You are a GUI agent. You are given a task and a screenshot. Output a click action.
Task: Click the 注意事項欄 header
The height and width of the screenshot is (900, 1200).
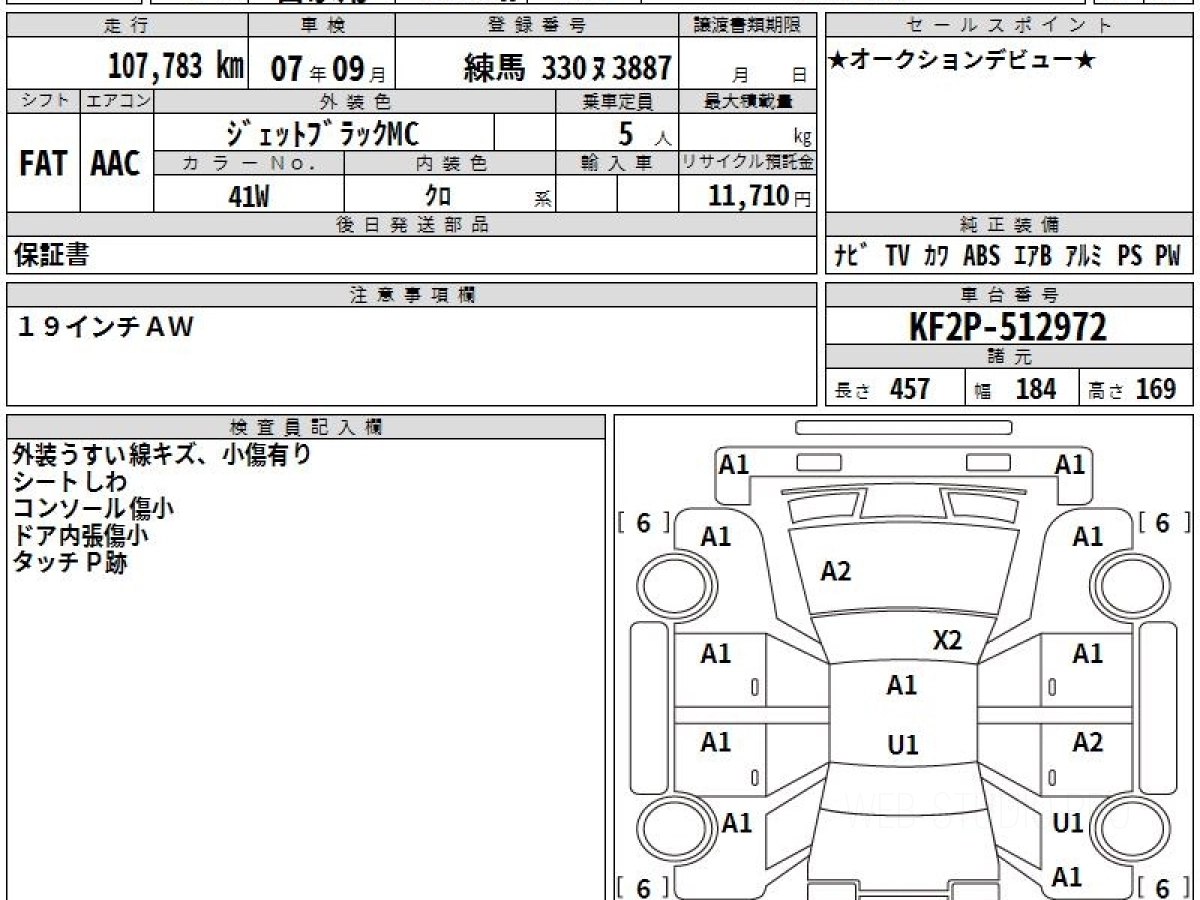tap(412, 294)
